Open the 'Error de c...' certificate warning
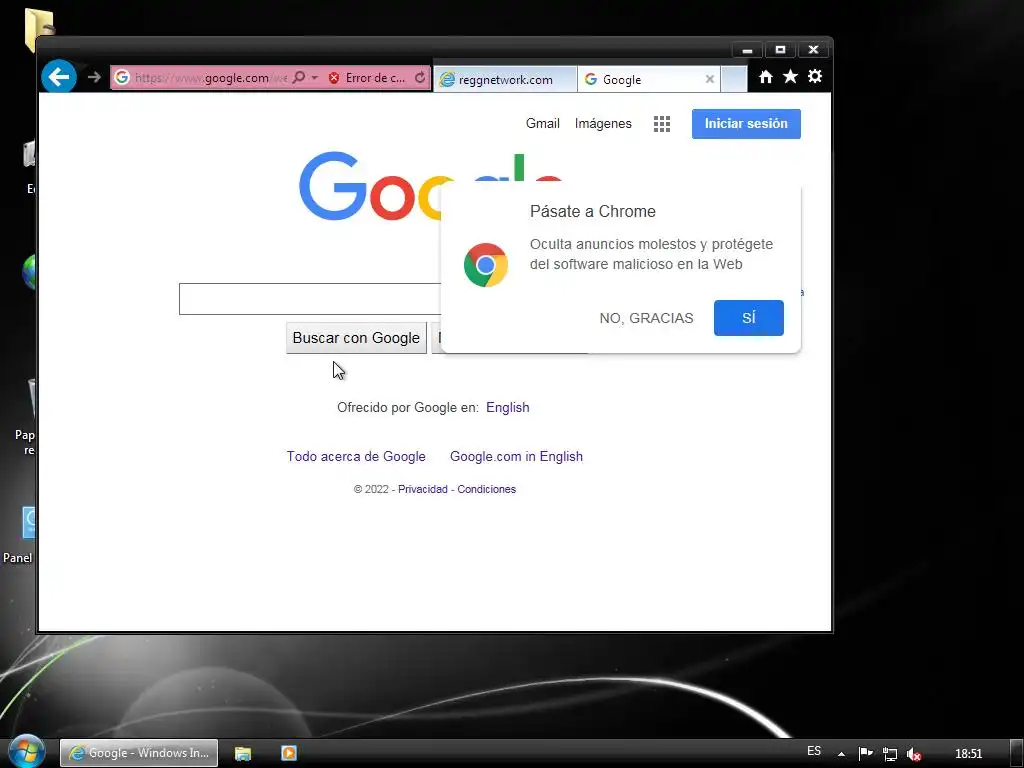Viewport: 1024px width, 768px height. 375,78
